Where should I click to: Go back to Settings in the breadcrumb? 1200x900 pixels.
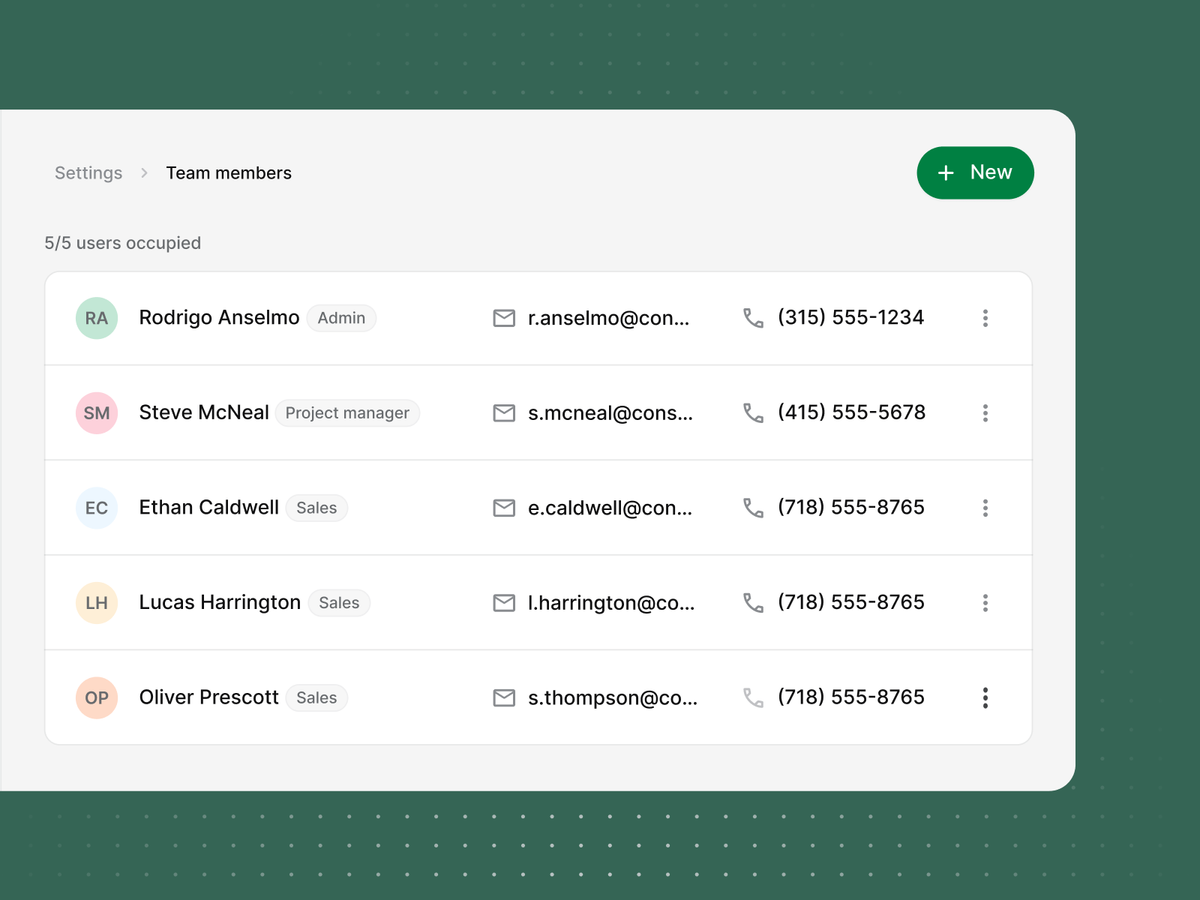[x=88, y=173]
